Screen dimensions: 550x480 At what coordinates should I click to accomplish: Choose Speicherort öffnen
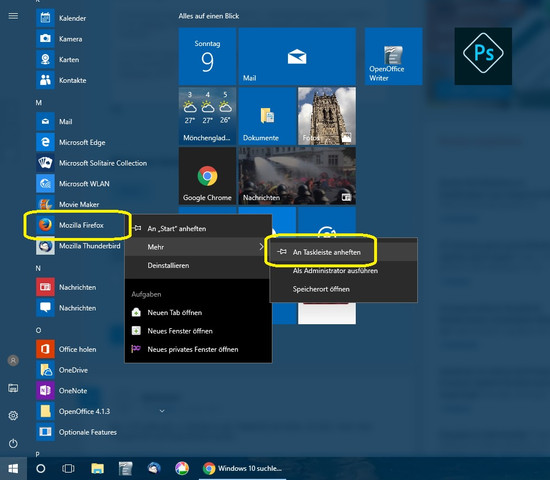[343, 289]
